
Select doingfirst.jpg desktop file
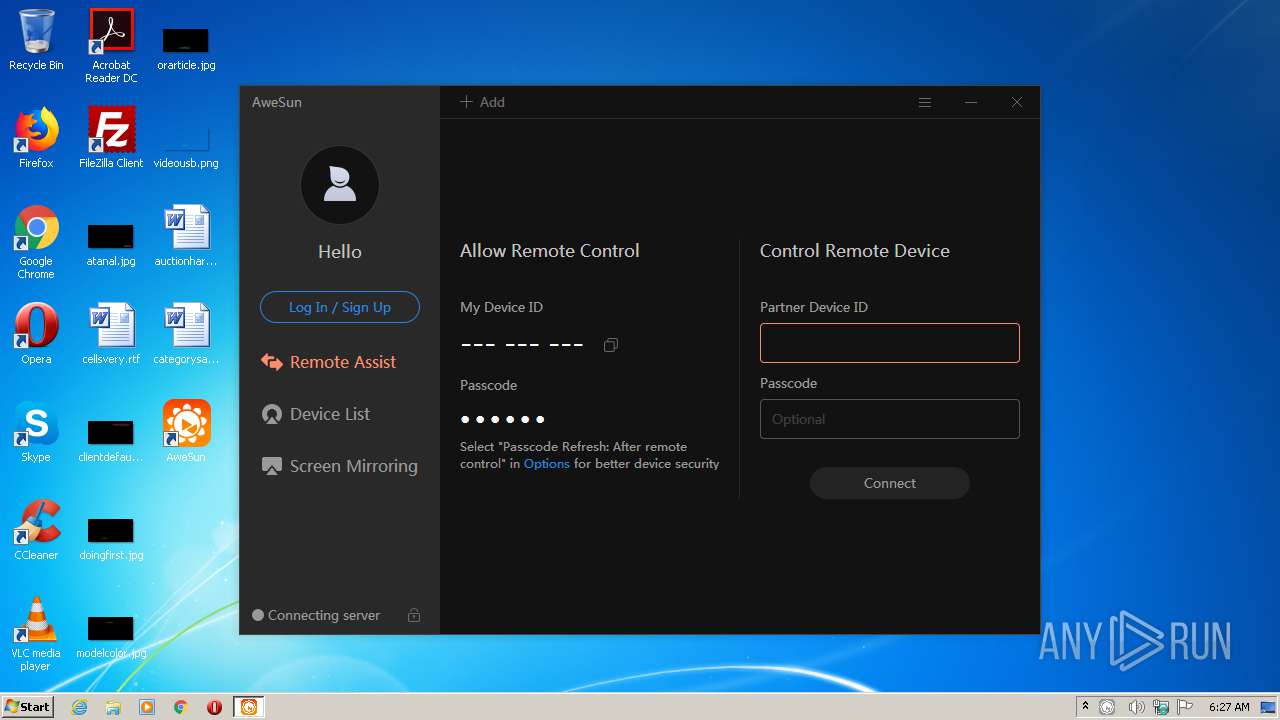click(x=111, y=539)
